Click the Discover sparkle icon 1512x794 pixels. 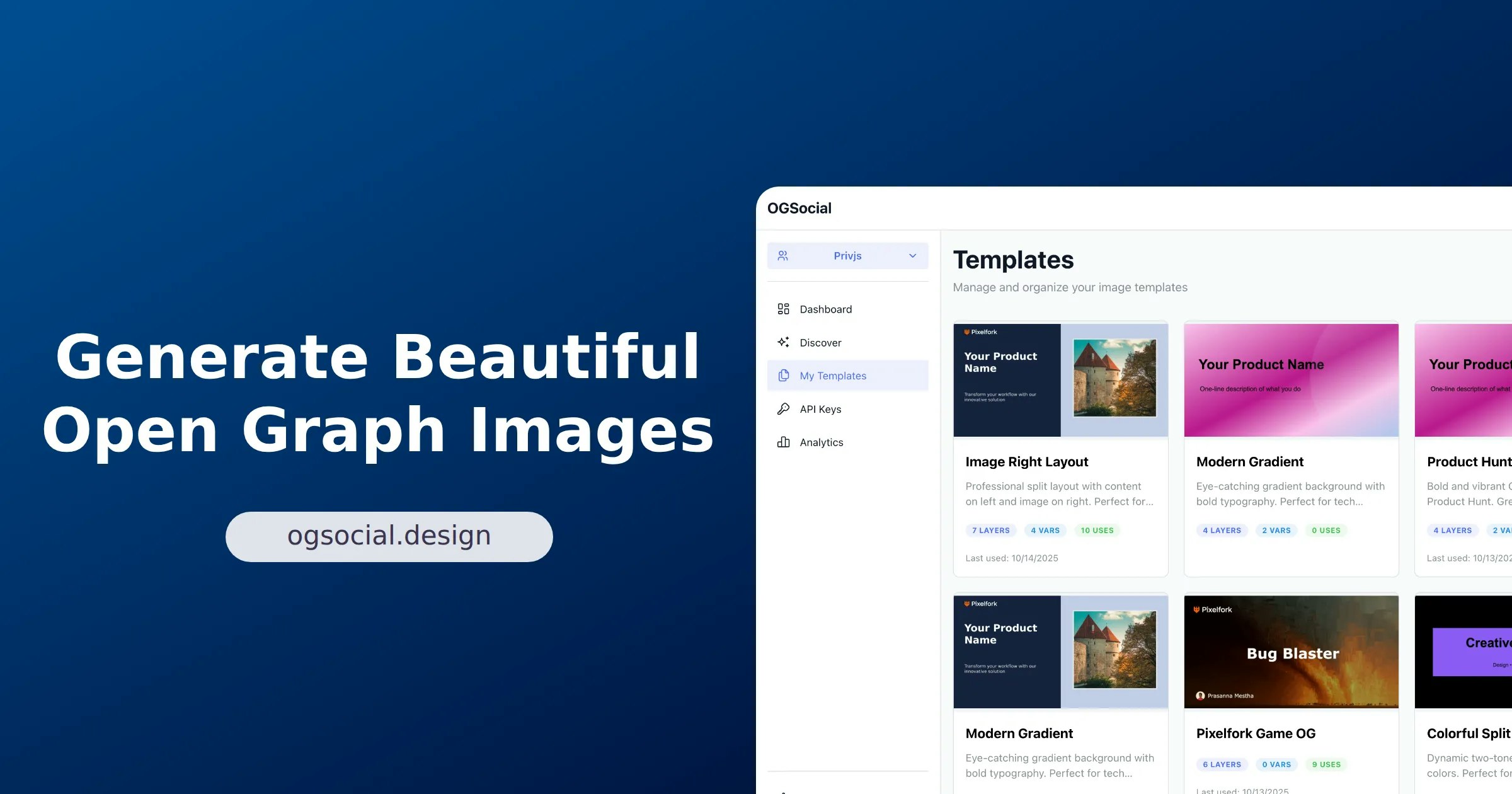[x=783, y=342]
